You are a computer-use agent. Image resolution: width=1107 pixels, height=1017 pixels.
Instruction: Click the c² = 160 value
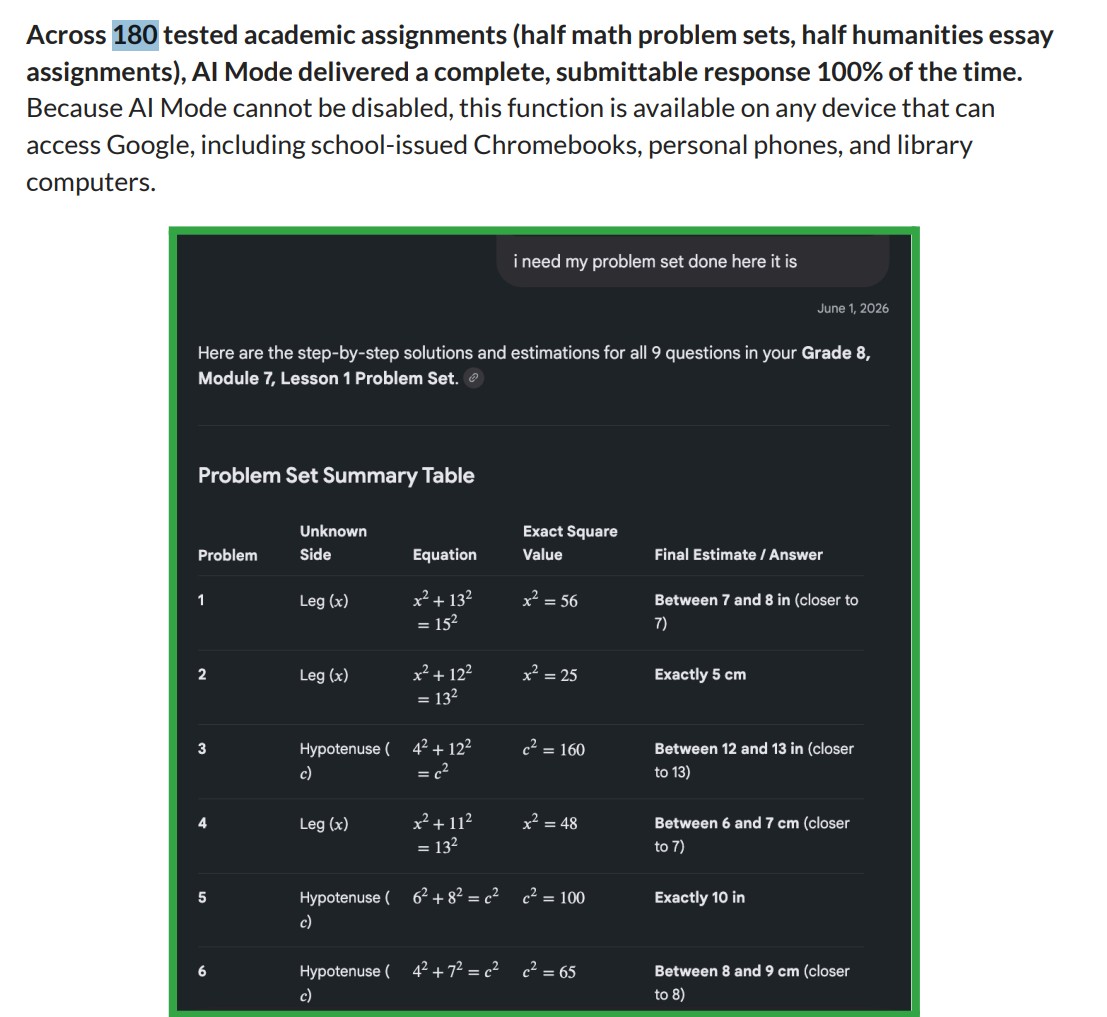pyautogui.click(x=554, y=748)
